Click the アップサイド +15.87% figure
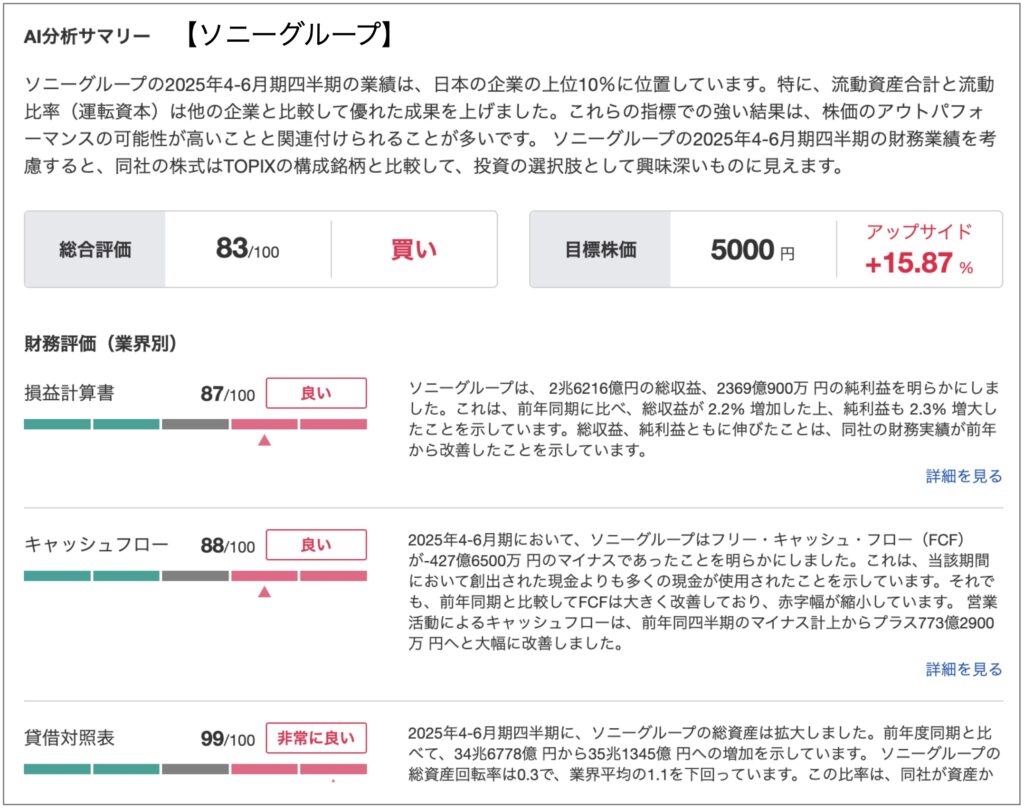The width and height of the screenshot is (1024, 810). pyautogui.click(x=918, y=250)
